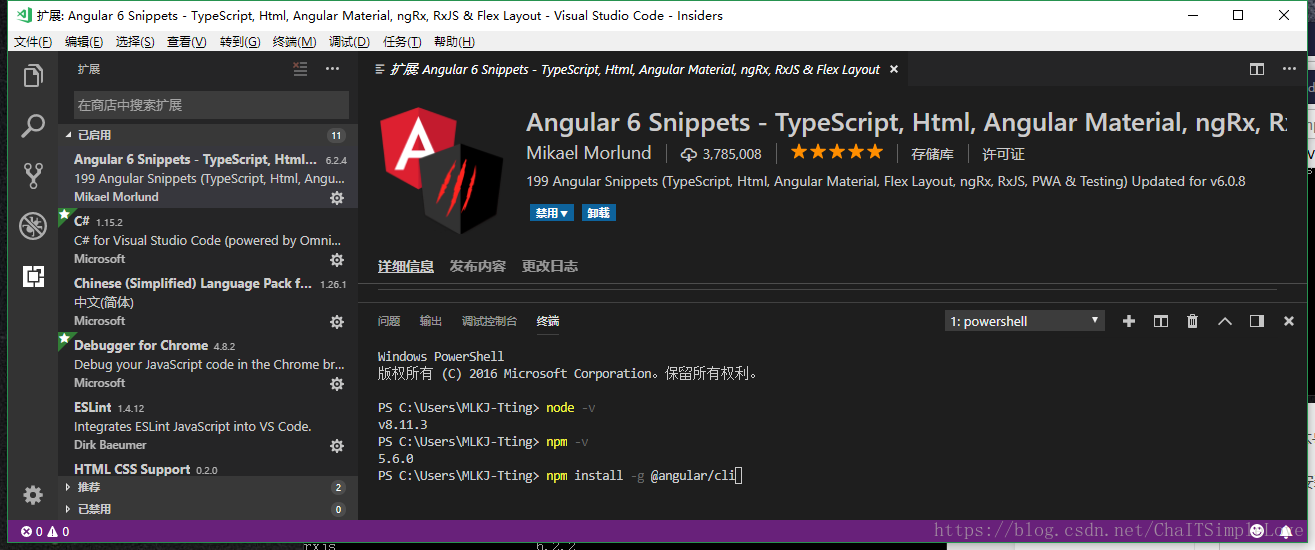This screenshot has width=1315, height=550.
Task: Close the Angular 6 Snippets editor tab
Action: point(894,69)
